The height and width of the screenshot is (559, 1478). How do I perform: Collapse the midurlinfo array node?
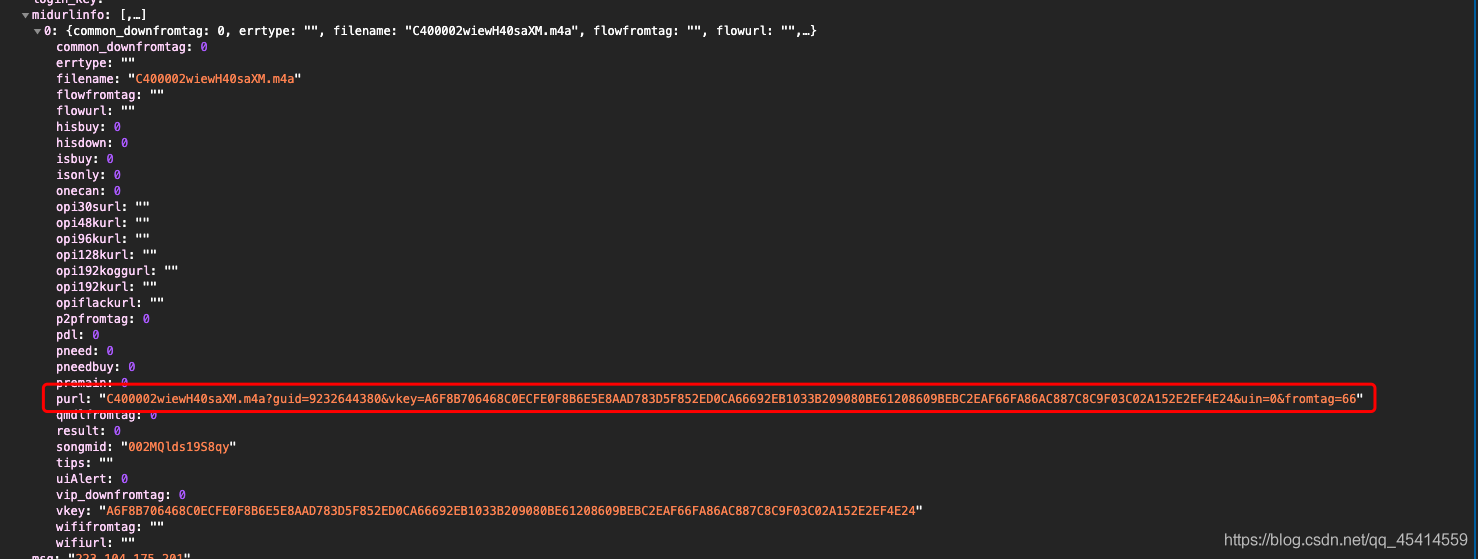pyautogui.click(x=26, y=15)
